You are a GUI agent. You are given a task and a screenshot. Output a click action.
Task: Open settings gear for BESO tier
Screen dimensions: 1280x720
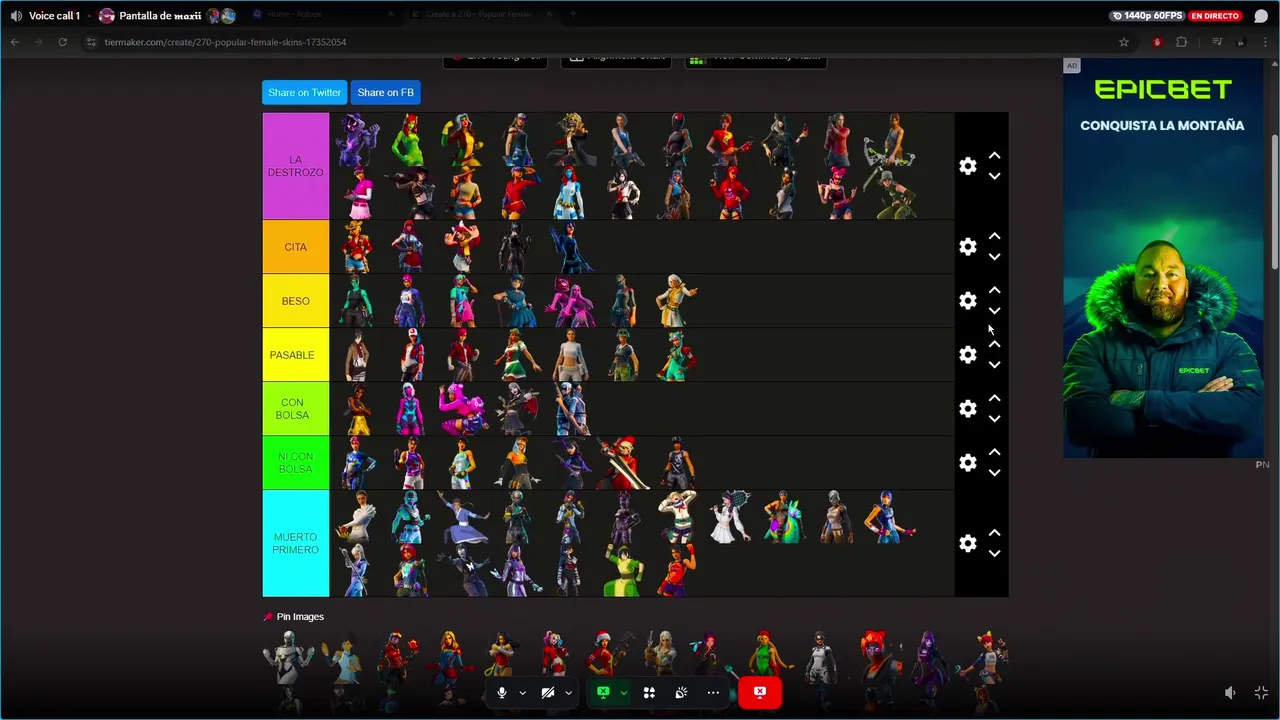click(x=967, y=301)
